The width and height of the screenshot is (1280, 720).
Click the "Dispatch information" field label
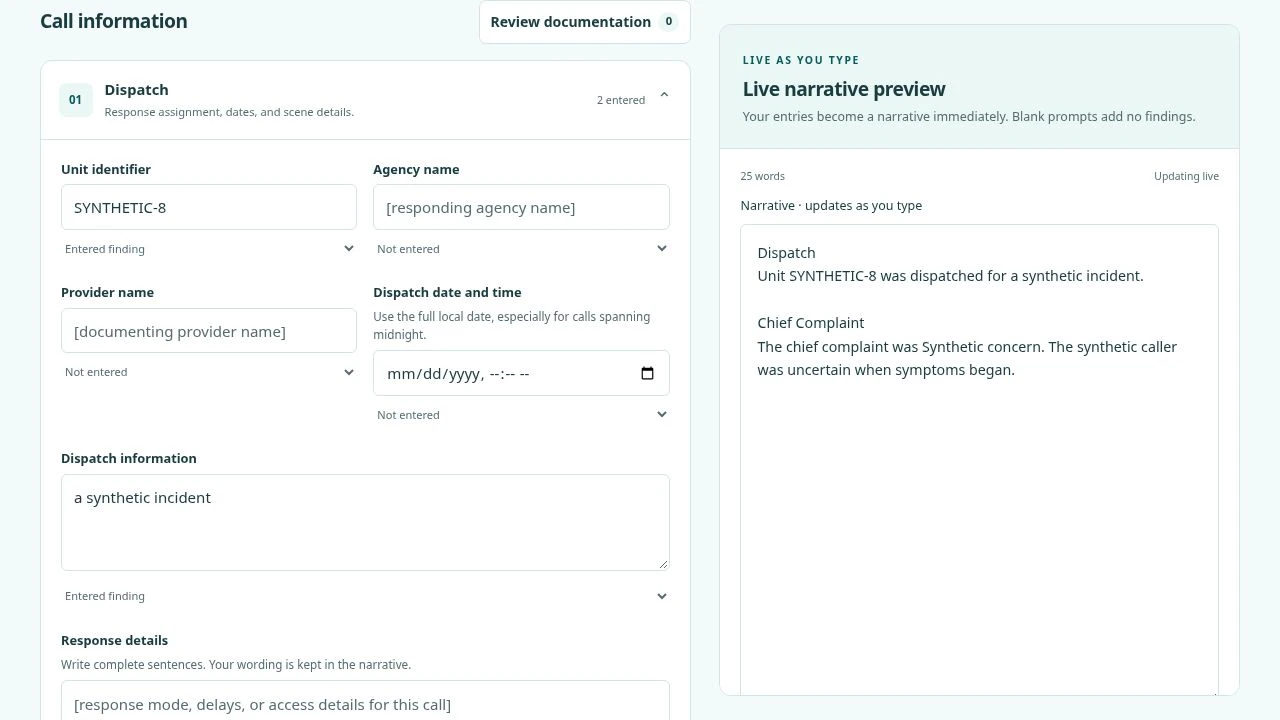[x=129, y=458]
